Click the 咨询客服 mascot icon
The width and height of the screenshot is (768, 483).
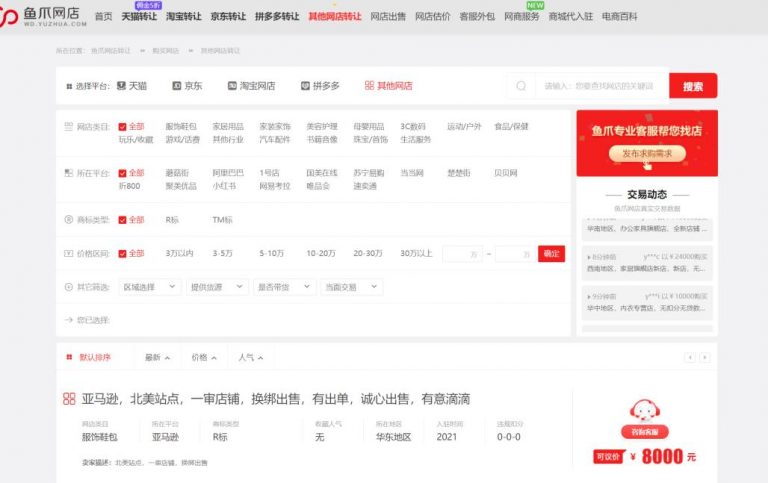click(x=645, y=413)
